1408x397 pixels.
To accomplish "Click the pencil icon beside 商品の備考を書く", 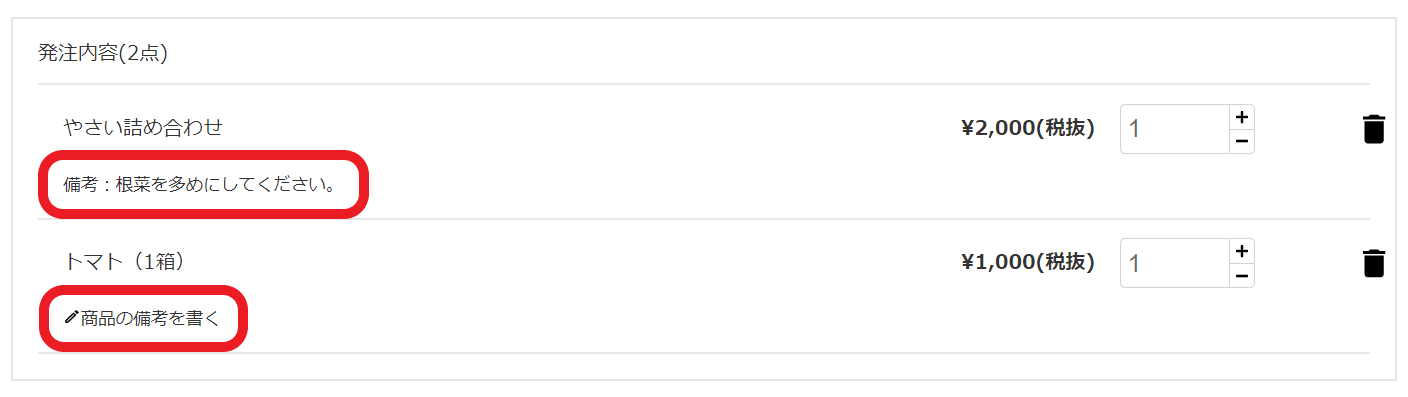I will 71,317.
